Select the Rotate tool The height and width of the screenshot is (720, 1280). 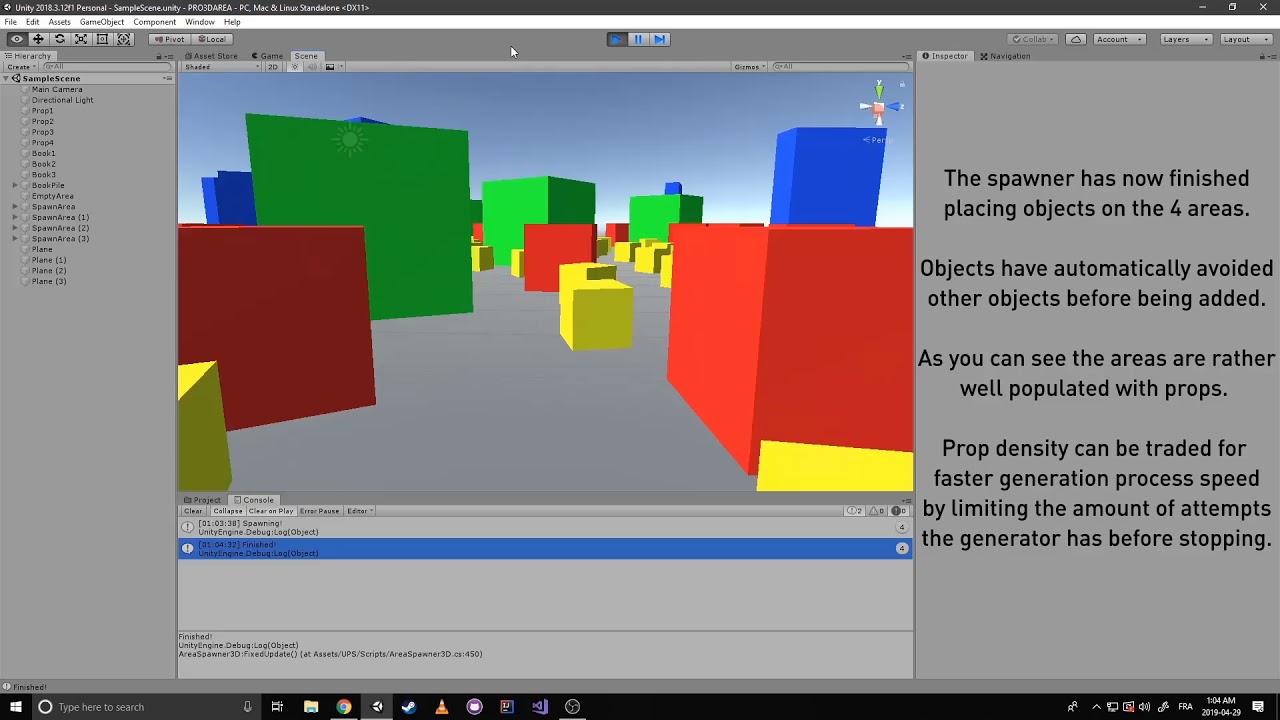click(60, 39)
